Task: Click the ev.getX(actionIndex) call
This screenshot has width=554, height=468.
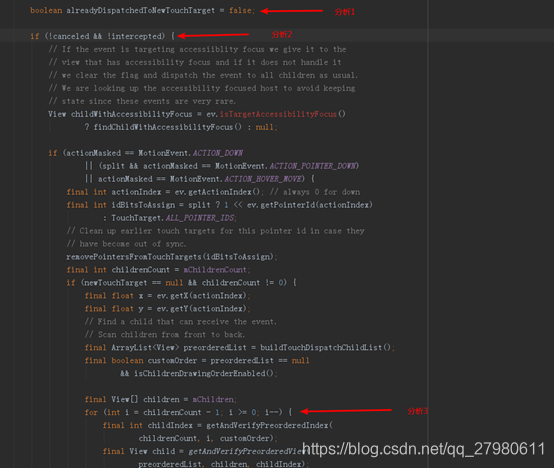Action: pyautogui.click(x=202, y=296)
